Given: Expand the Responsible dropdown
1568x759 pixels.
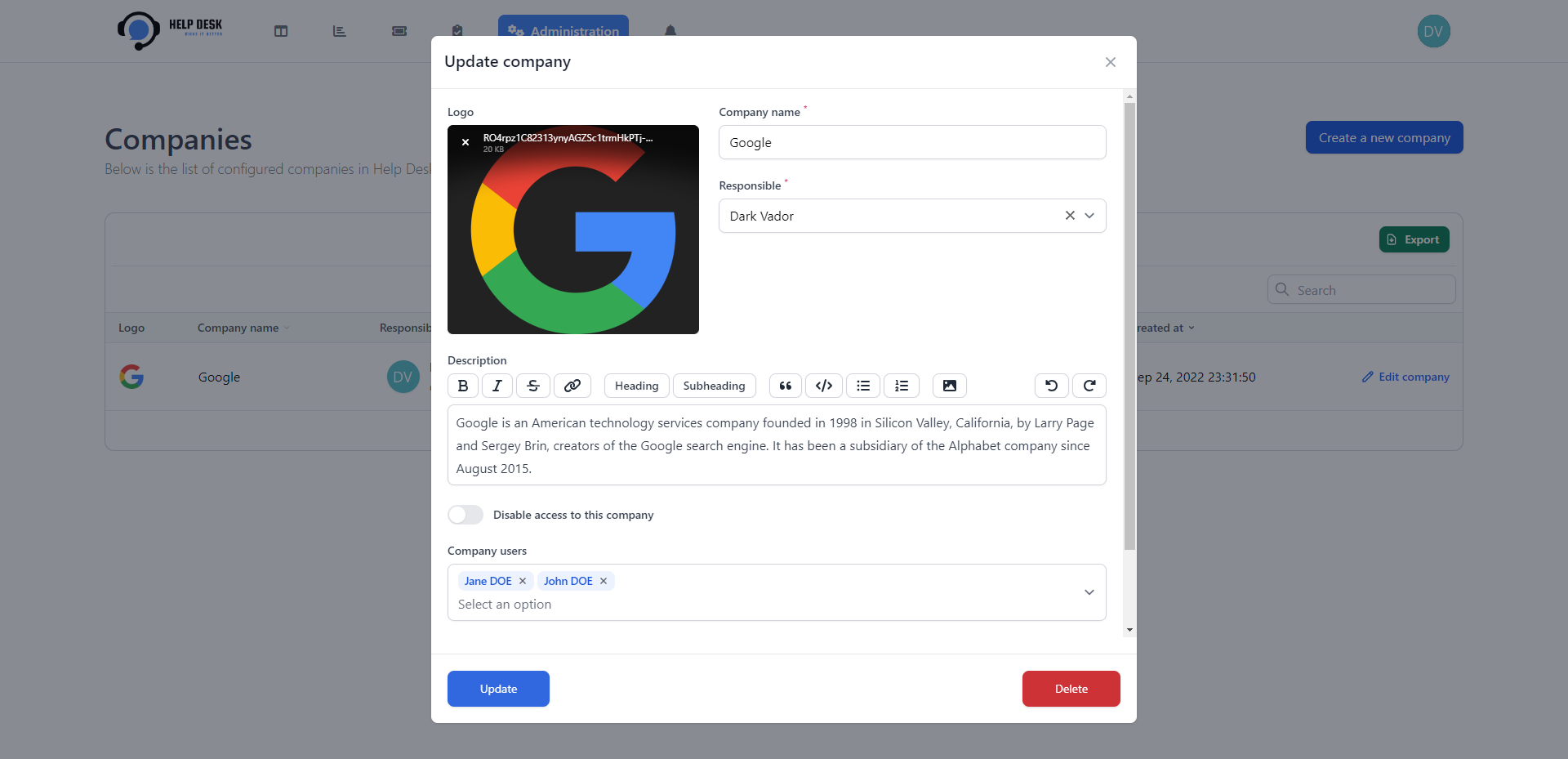Looking at the screenshot, I should [1089, 216].
